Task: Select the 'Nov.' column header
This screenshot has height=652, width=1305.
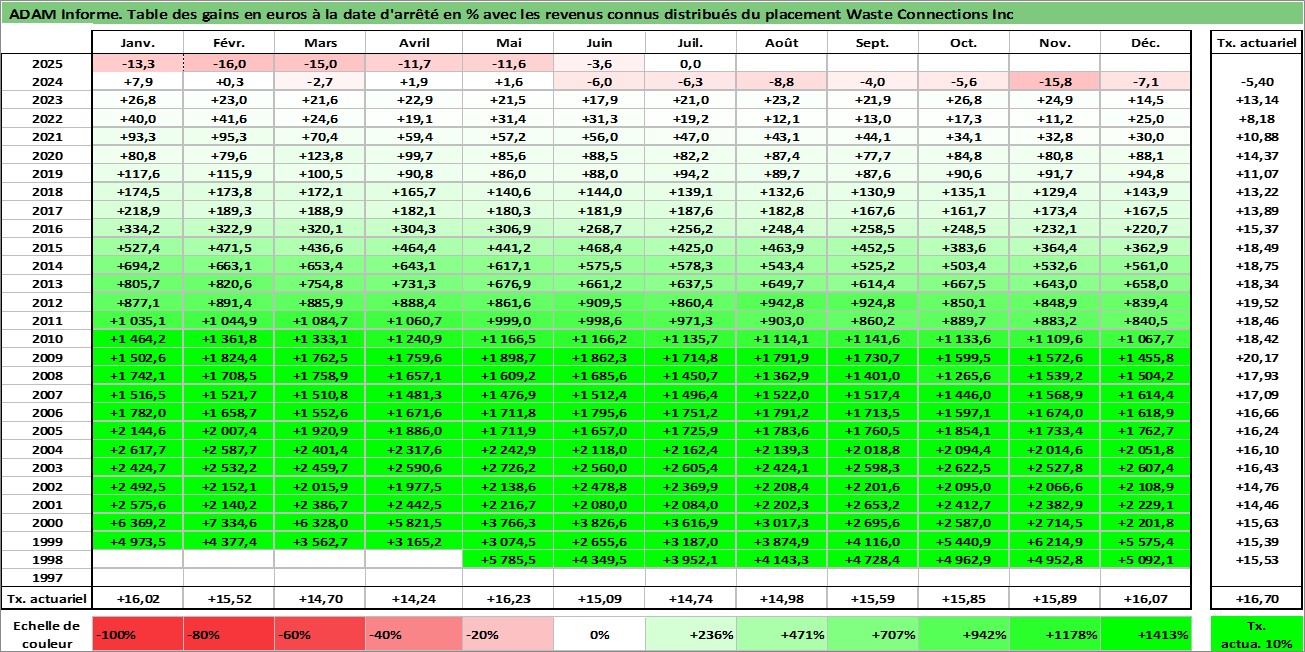Action: (x=1054, y=43)
